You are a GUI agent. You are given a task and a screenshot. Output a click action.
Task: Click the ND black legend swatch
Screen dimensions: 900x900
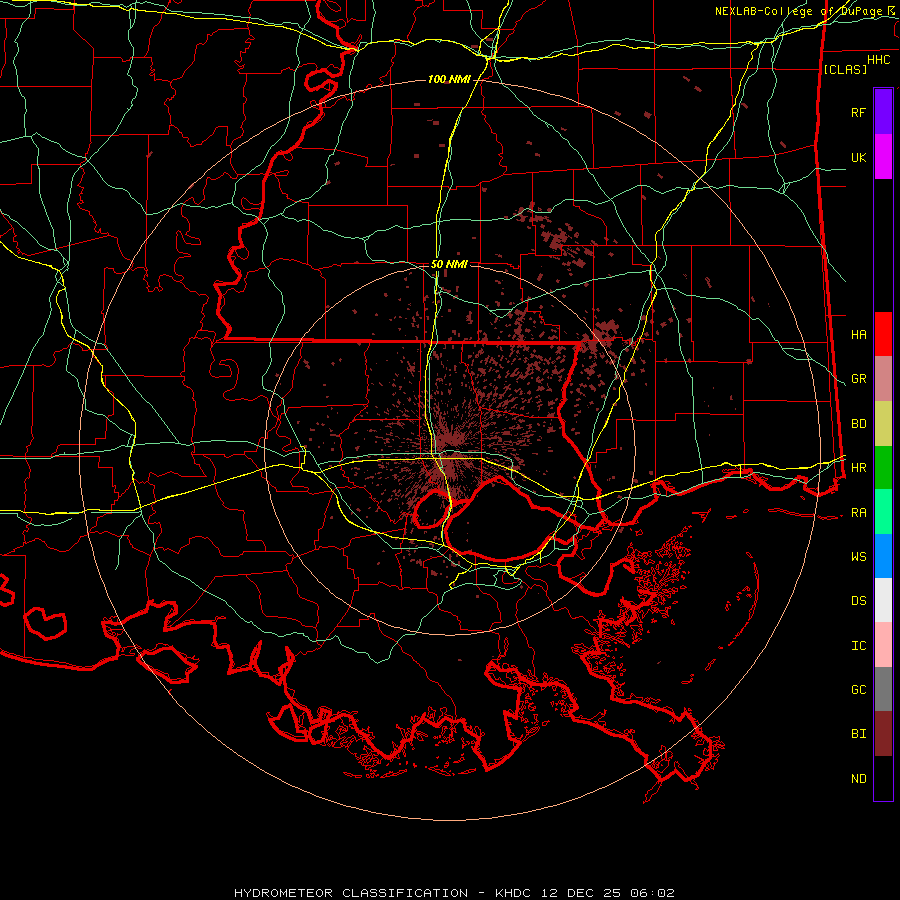[x=883, y=778]
